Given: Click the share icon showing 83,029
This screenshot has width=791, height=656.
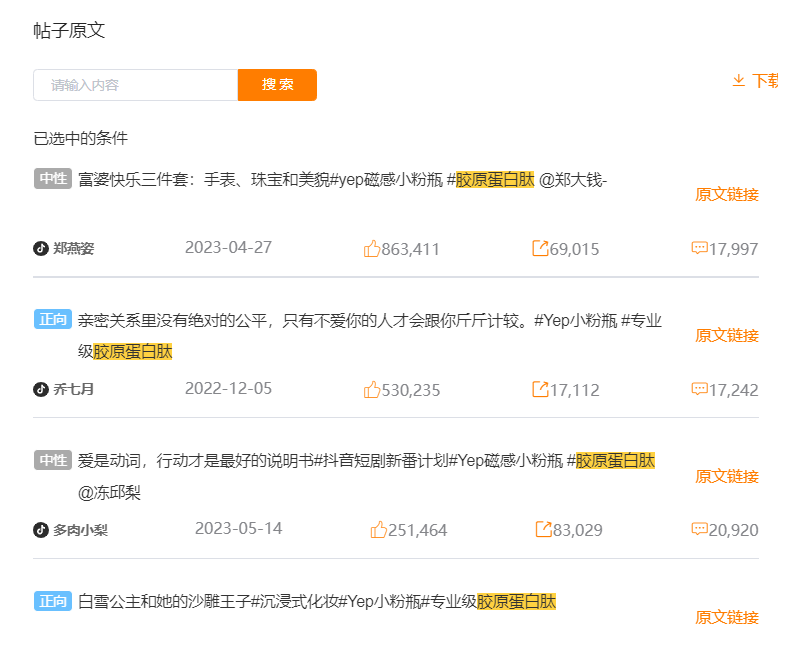Looking at the screenshot, I should tap(543, 529).
